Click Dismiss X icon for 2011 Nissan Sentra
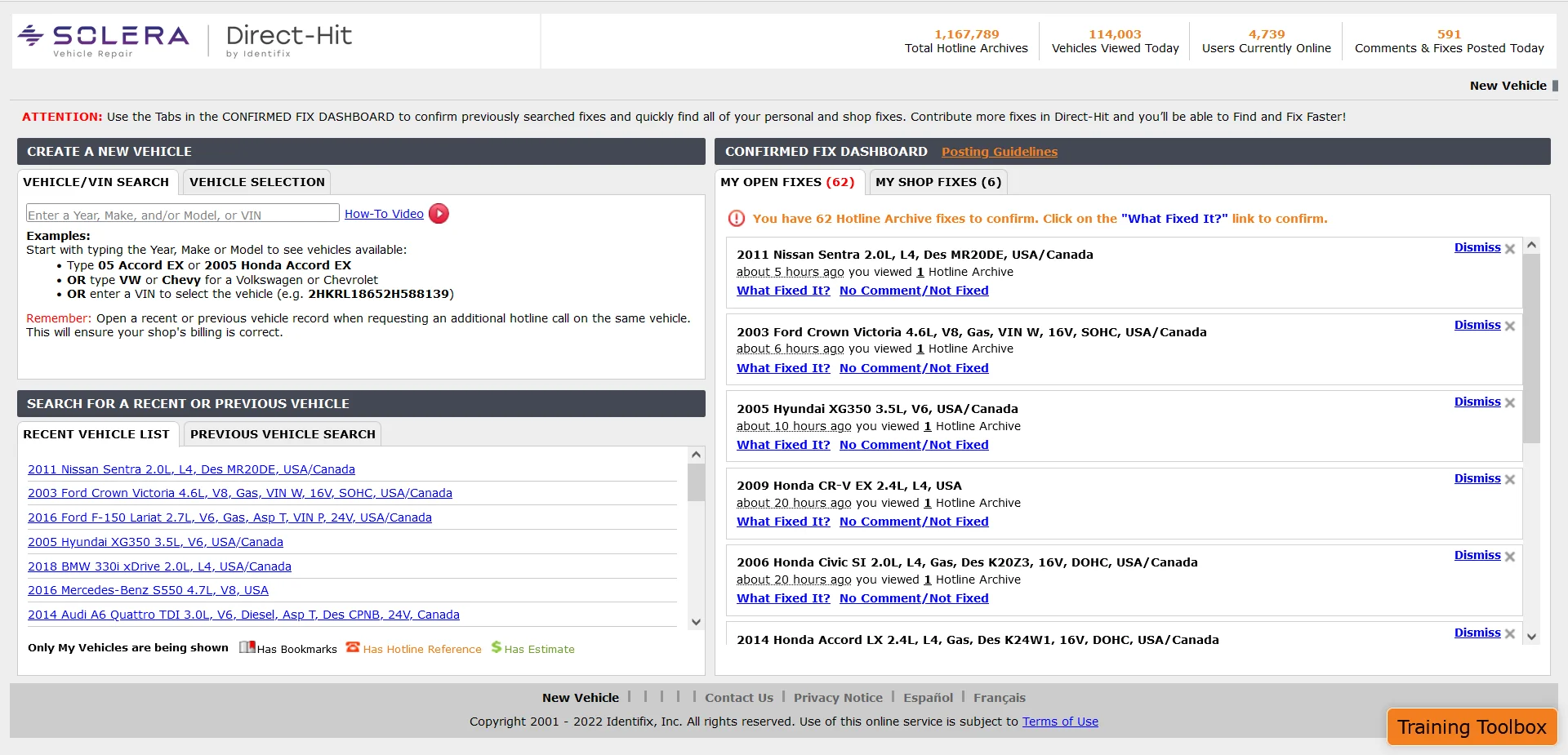This screenshot has height=755, width=1568. click(x=1510, y=249)
